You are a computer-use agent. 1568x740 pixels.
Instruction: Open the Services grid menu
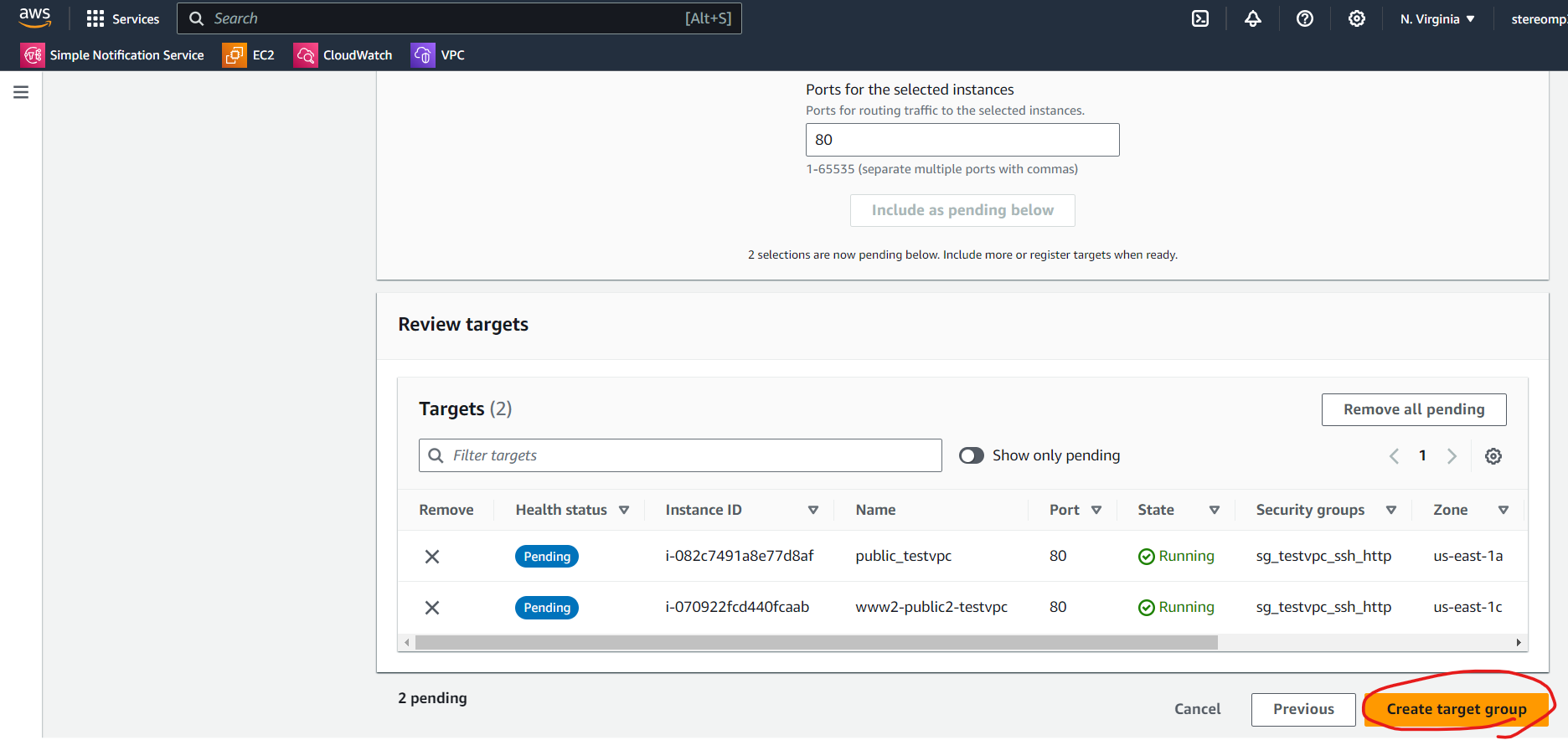point(122,18)
